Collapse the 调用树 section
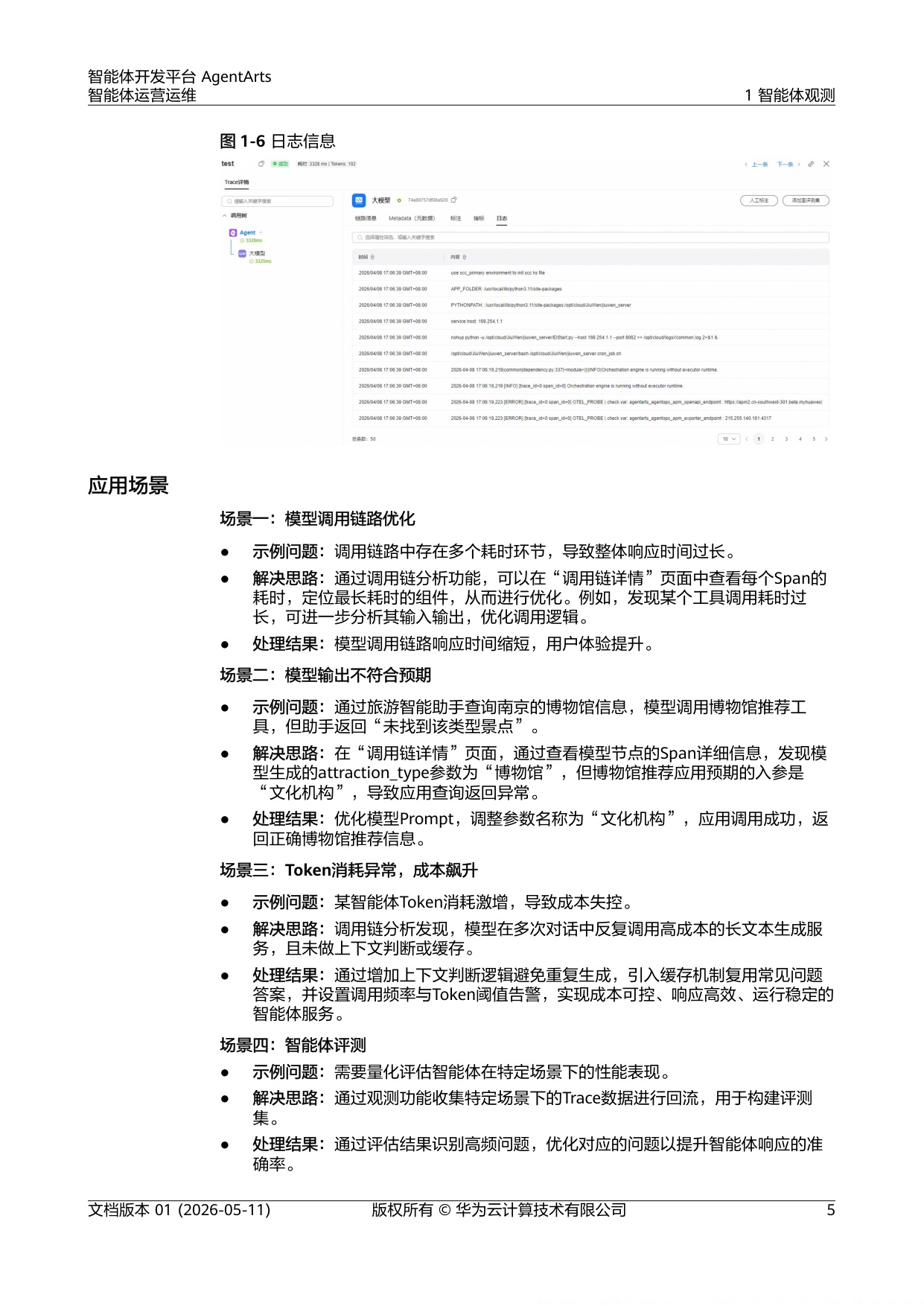Screen dimensions: 924x1306 coord(225,216)
